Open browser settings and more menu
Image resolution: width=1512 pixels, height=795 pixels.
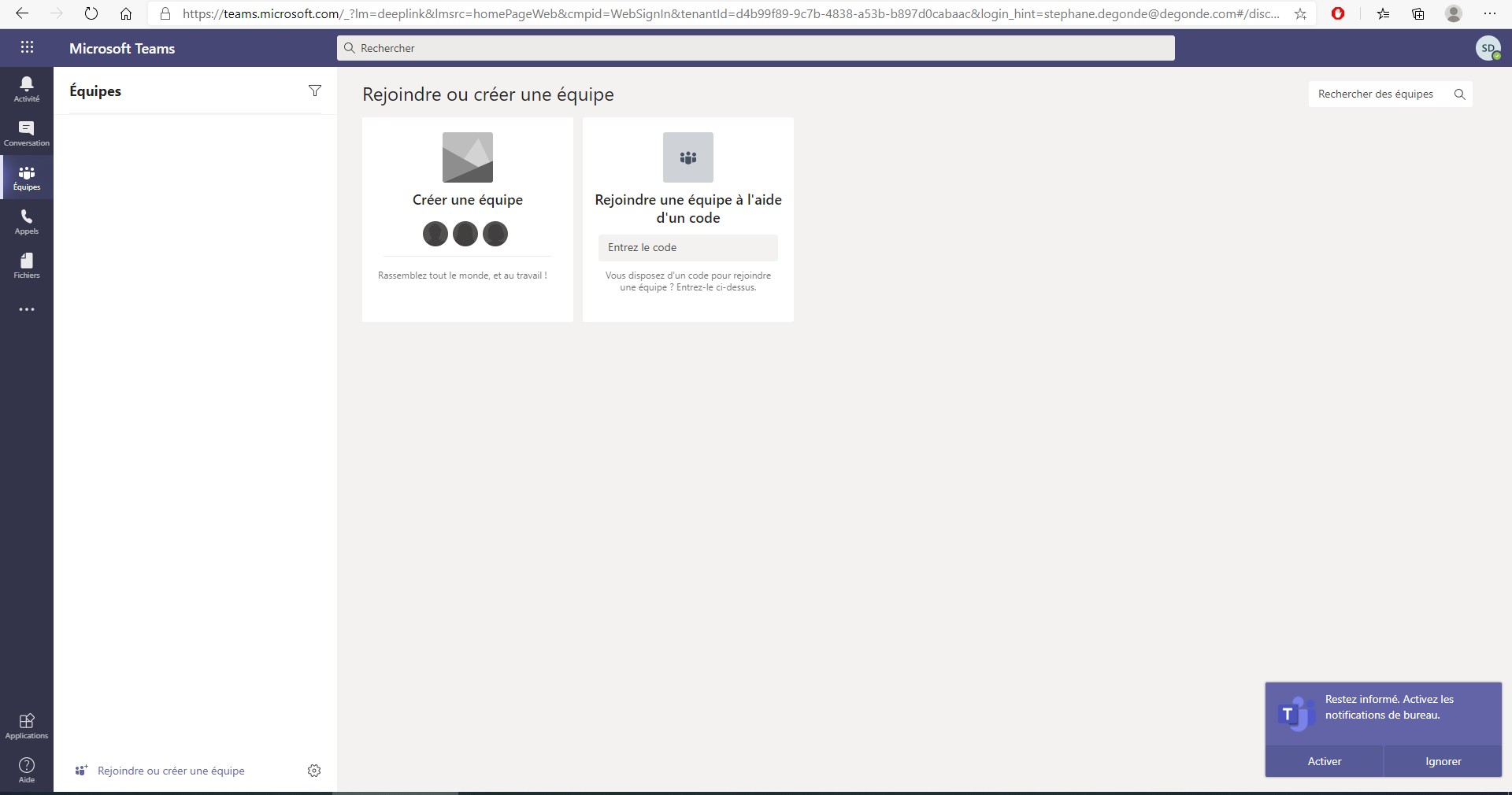pos(1489,13)
